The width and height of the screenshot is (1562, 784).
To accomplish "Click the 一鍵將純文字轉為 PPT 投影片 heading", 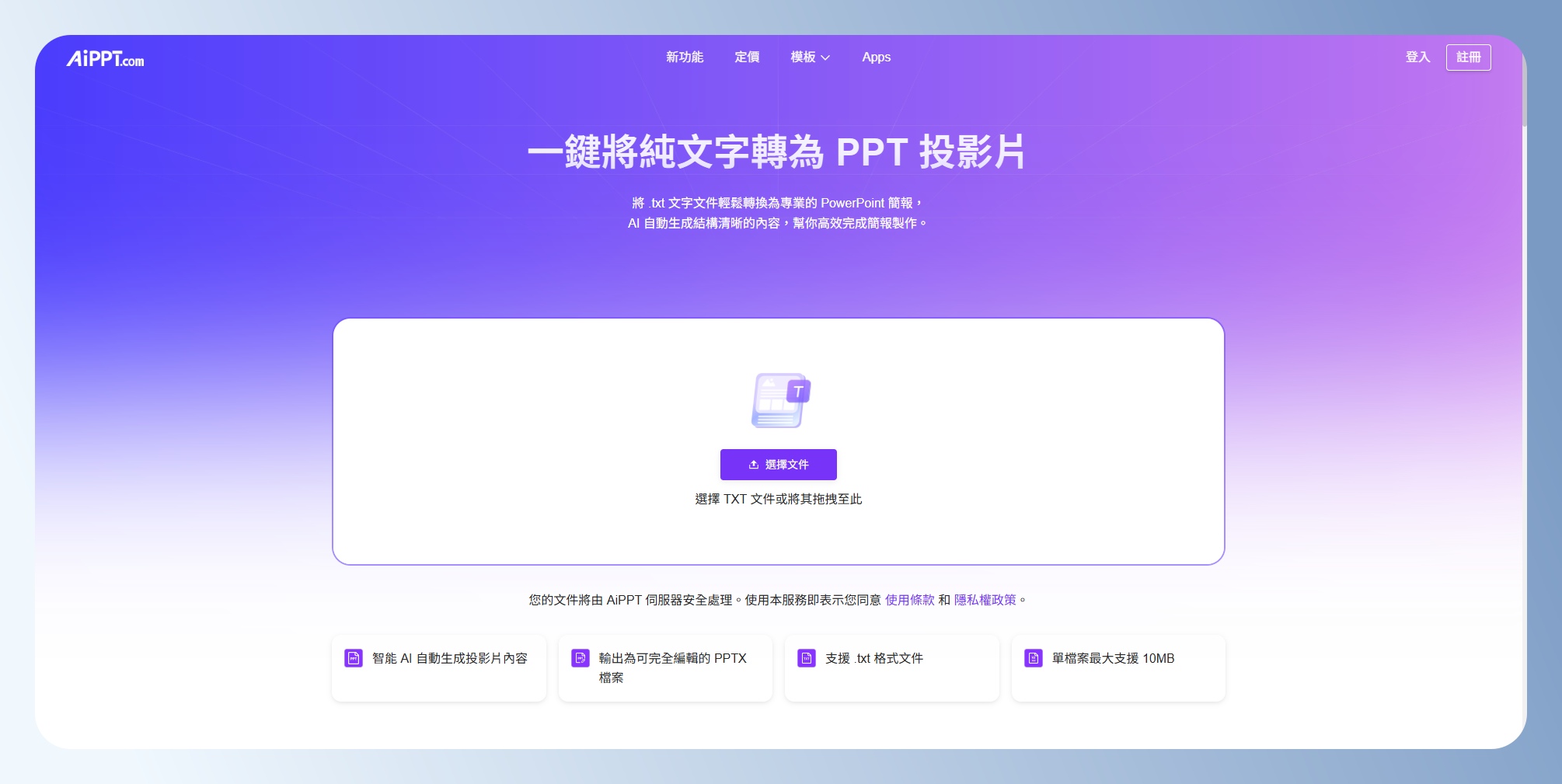I will click(x=777, y=152).
